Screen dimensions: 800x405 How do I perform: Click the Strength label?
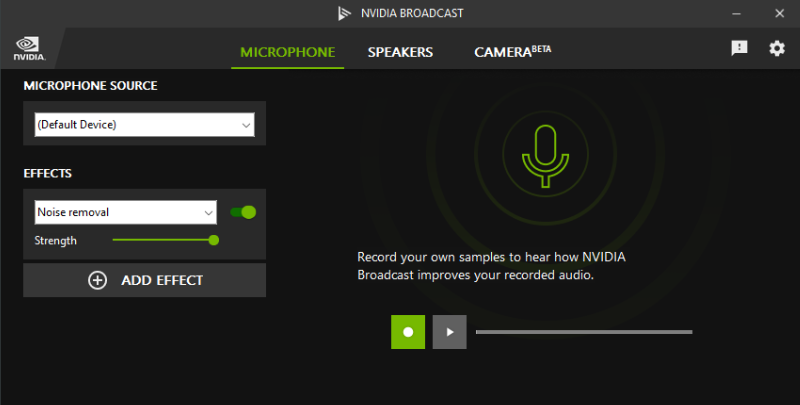click(x=56, y=241)
